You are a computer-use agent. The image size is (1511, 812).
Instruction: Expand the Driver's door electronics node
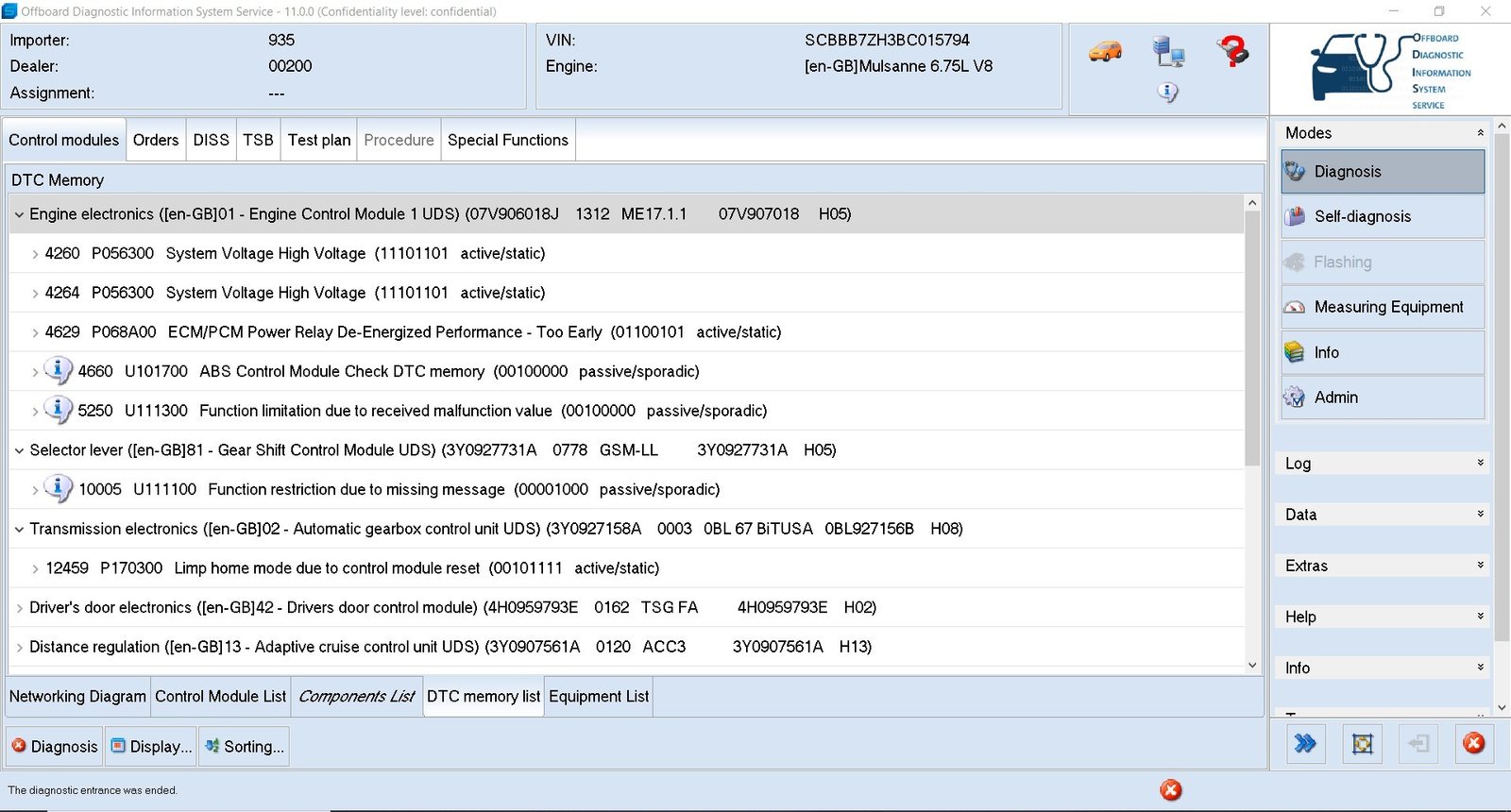pyautogui.click(x=19, y=608)
